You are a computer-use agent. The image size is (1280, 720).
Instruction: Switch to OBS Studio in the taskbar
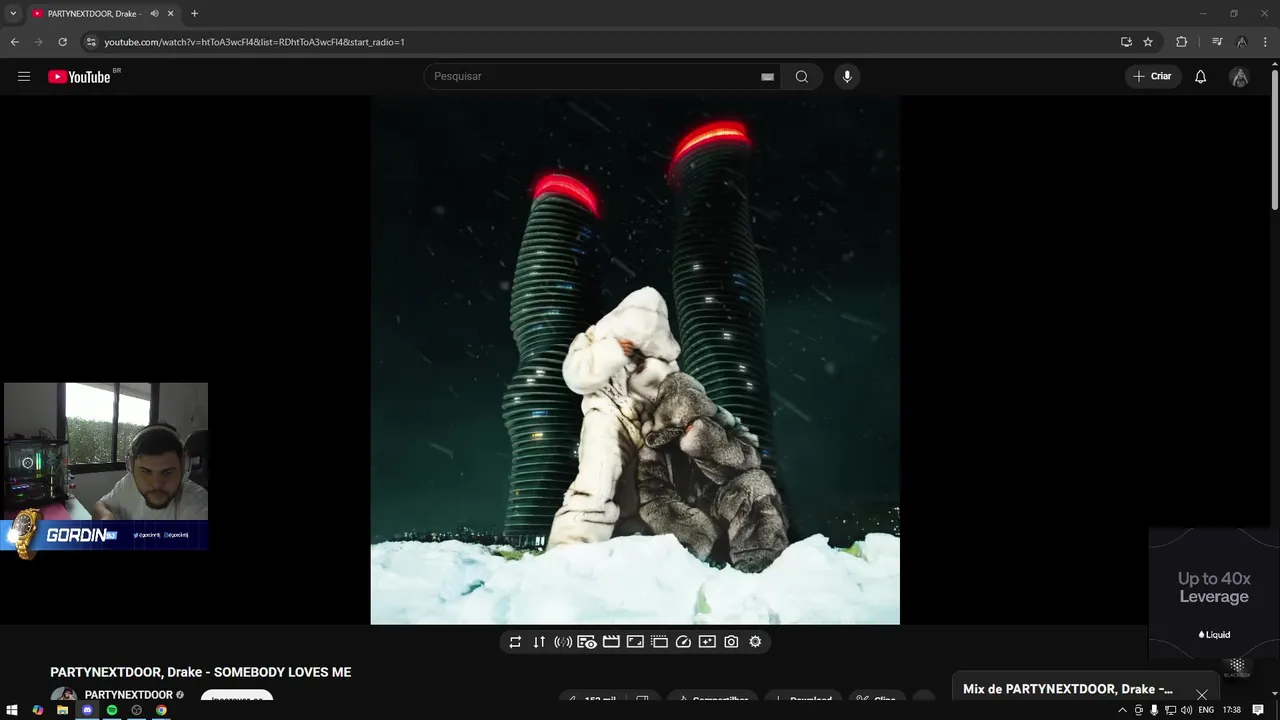click(x=137, y=710)
